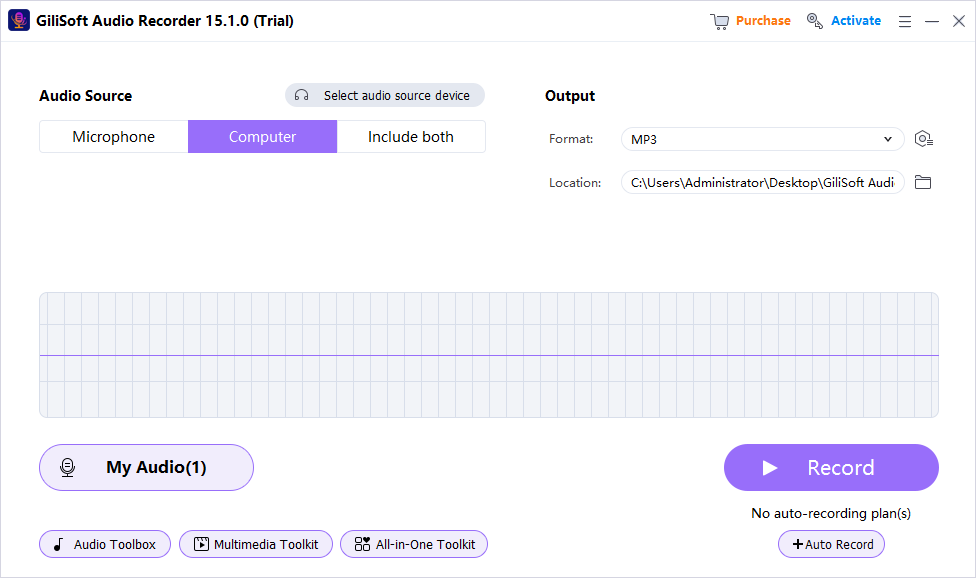The image size is (976, 578).
Task: Click Select audio source device button
Action: point(385,95)
